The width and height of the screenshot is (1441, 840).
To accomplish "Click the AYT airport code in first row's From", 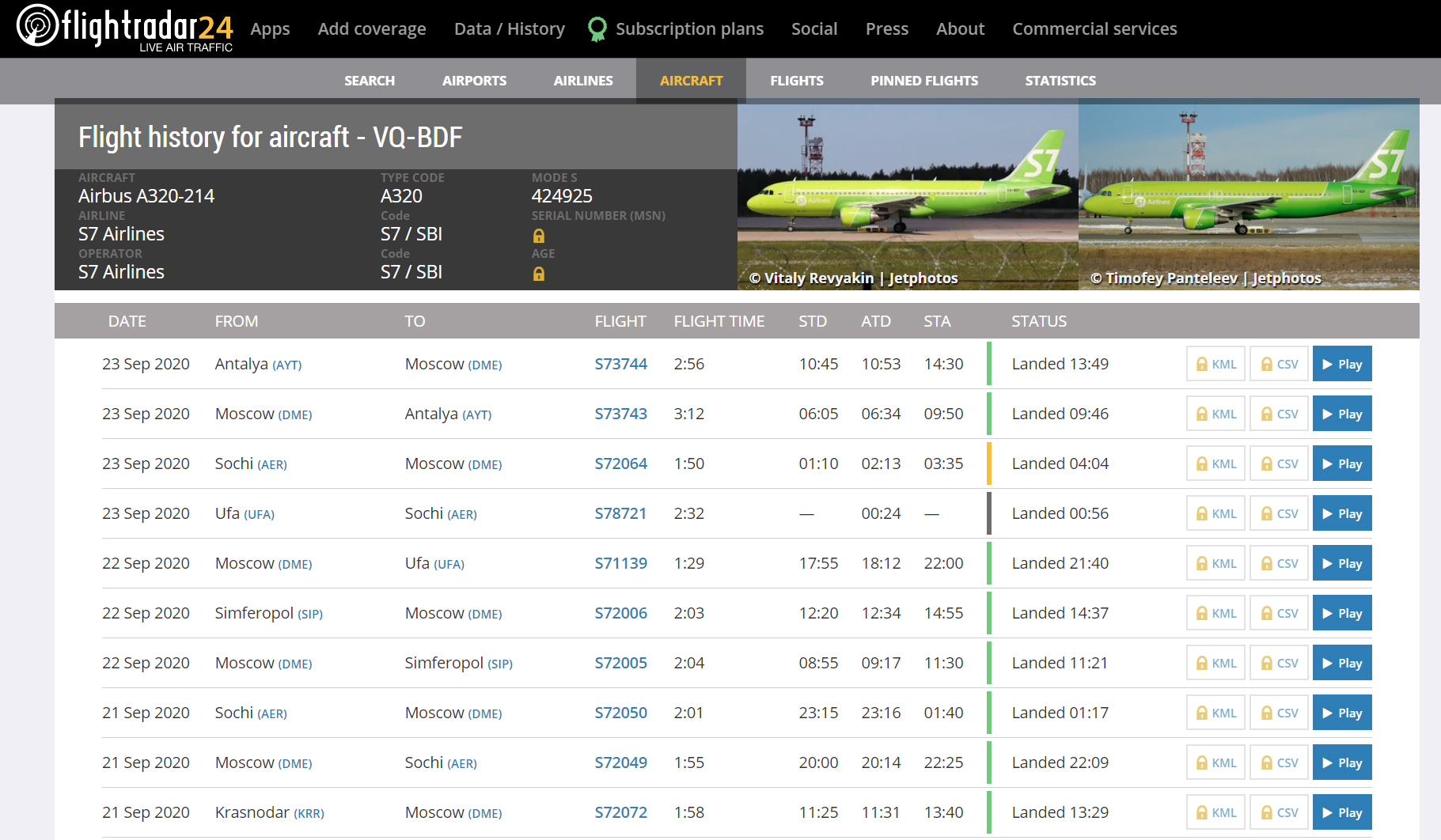I will [x=286, y=365].
